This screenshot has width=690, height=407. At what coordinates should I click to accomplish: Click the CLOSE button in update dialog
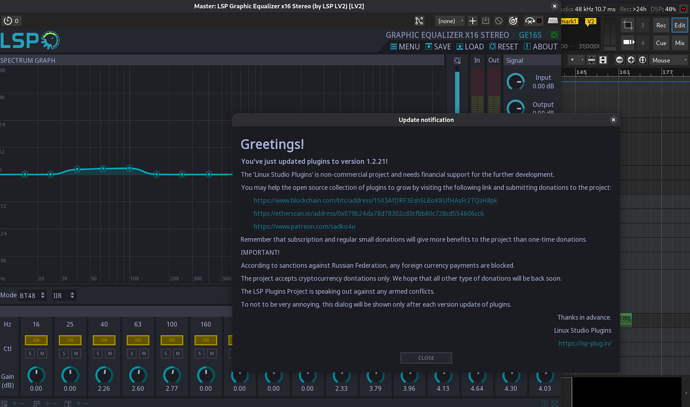425,357
